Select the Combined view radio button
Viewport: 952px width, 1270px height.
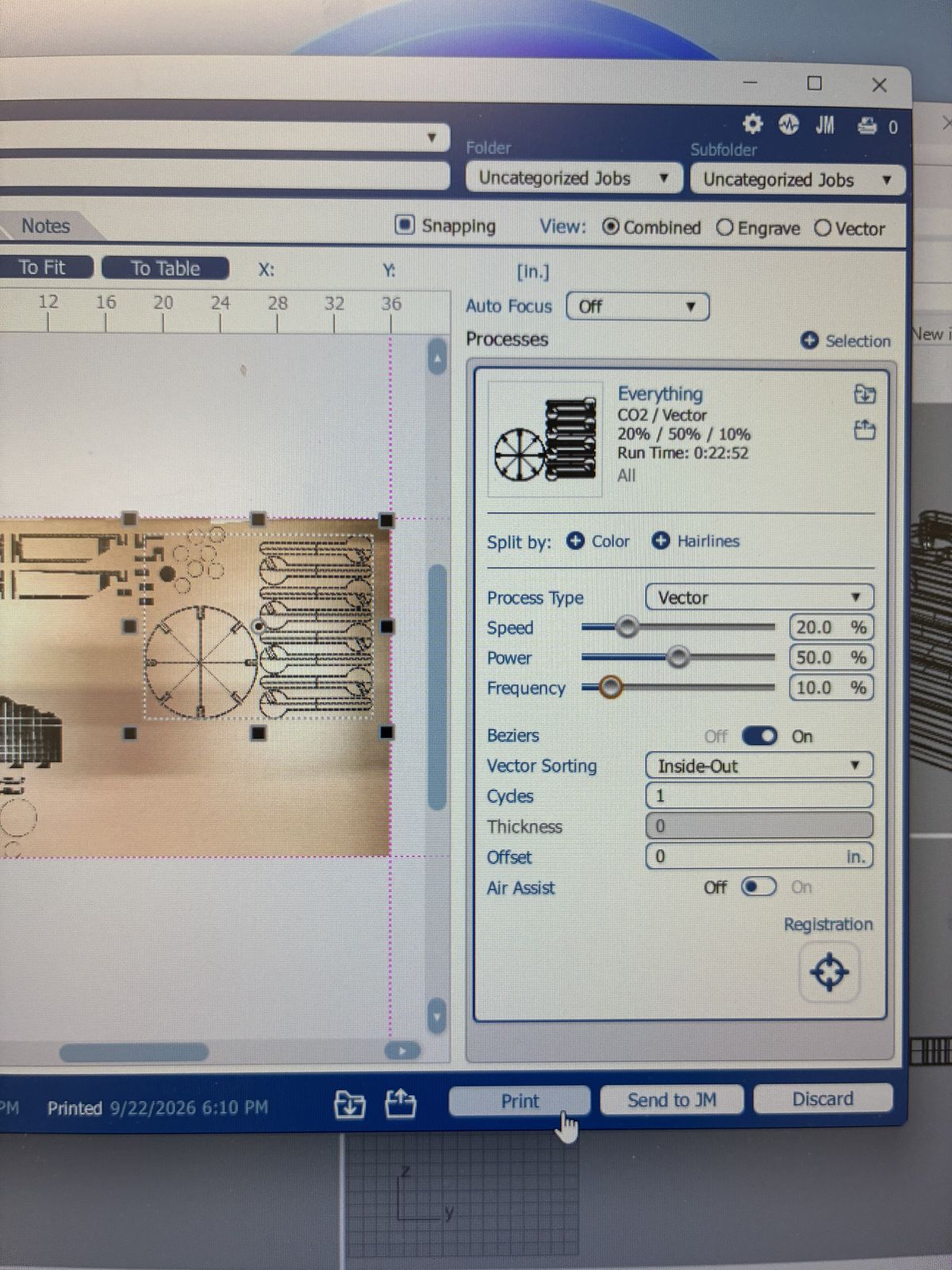pos(610,227)
